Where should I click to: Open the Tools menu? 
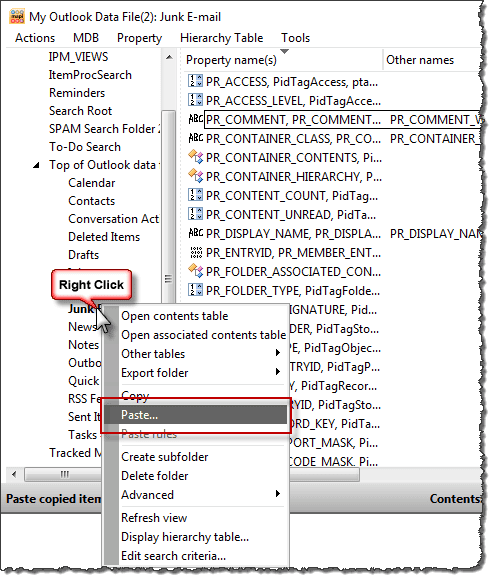[295, 38]
